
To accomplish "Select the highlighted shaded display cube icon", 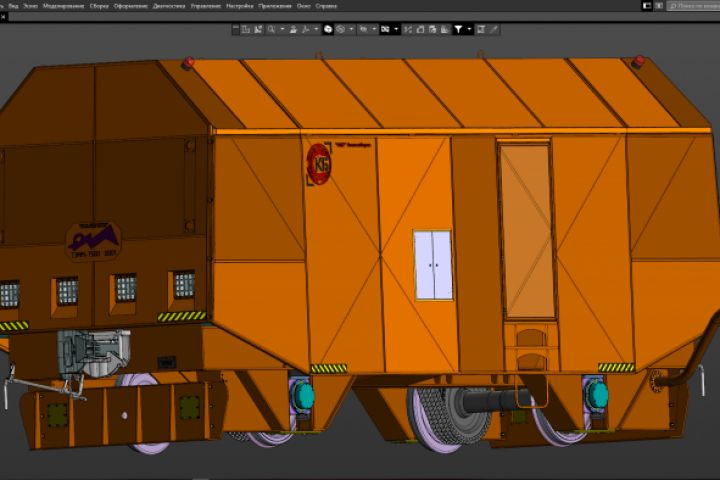I will (x=328, y=29).
